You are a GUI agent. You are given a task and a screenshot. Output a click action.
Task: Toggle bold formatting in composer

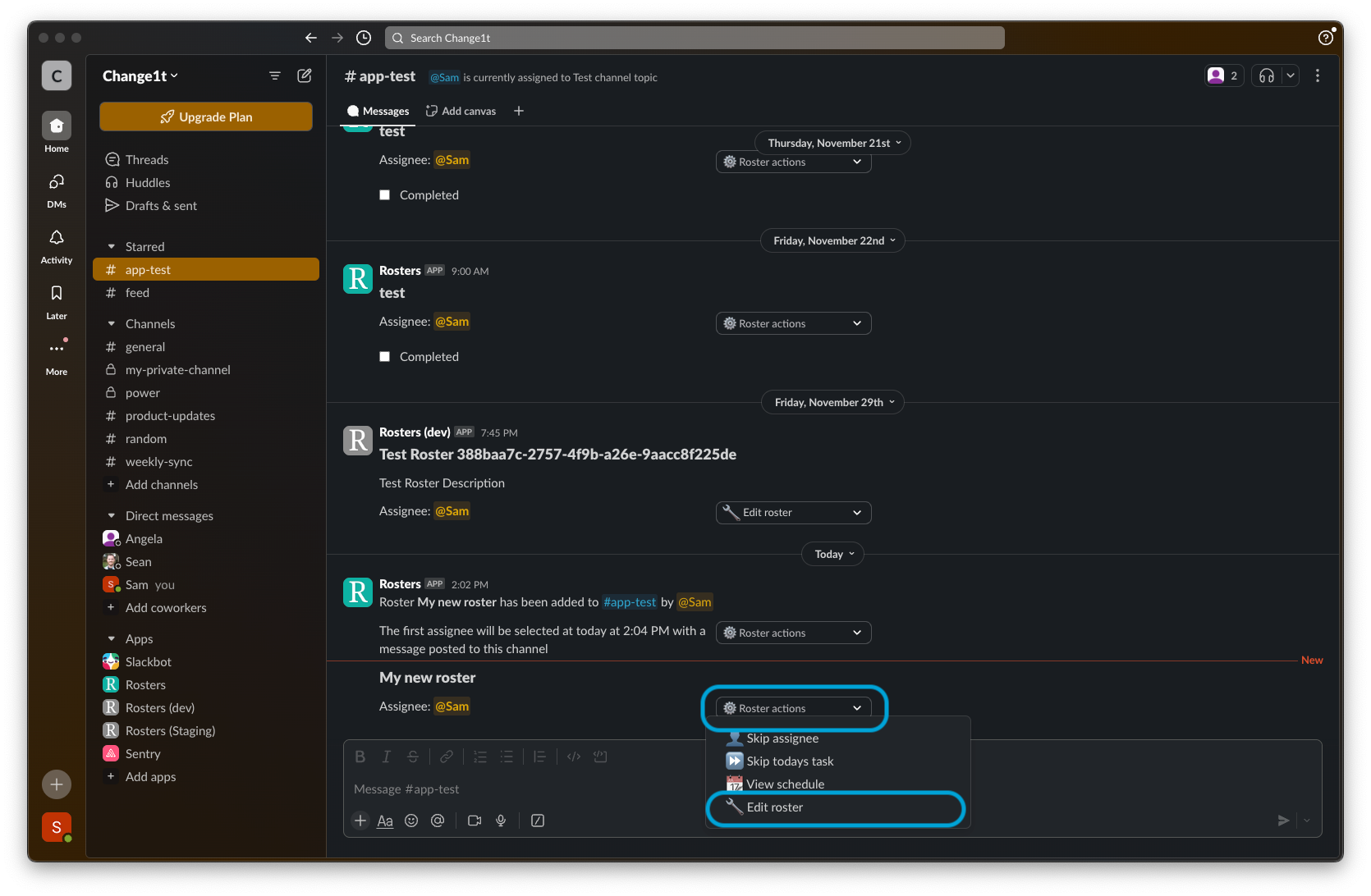click(360, 757)
